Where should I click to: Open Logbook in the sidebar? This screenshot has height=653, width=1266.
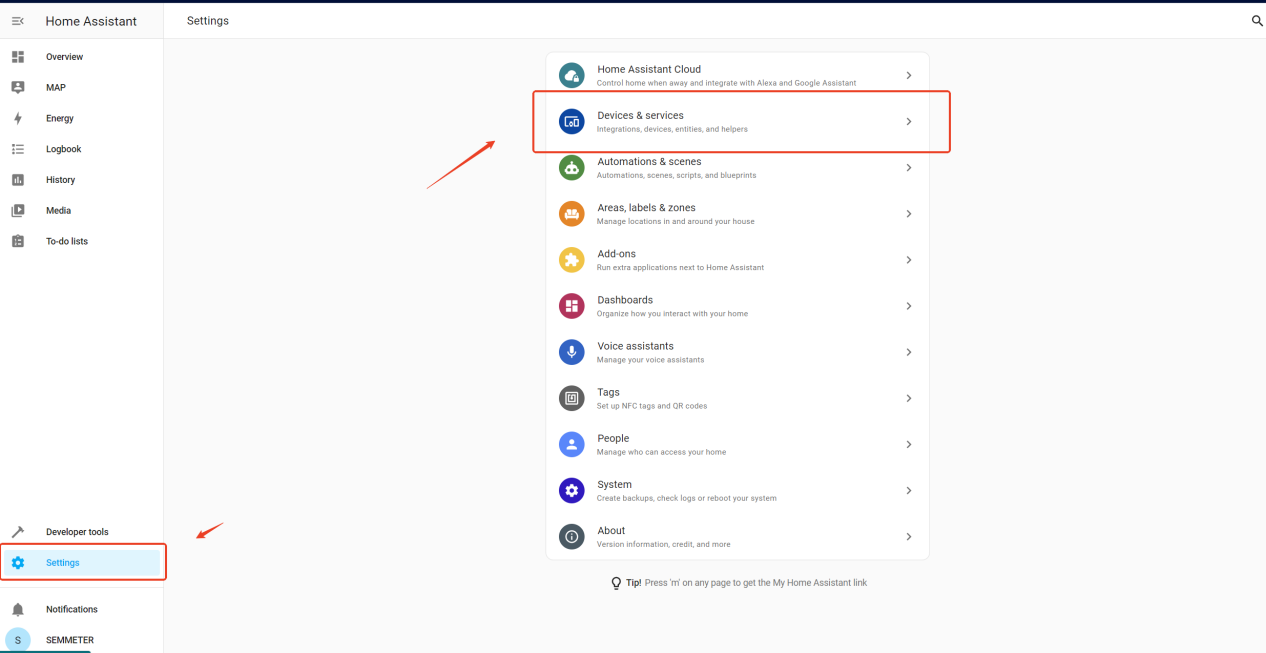[64, 149]
